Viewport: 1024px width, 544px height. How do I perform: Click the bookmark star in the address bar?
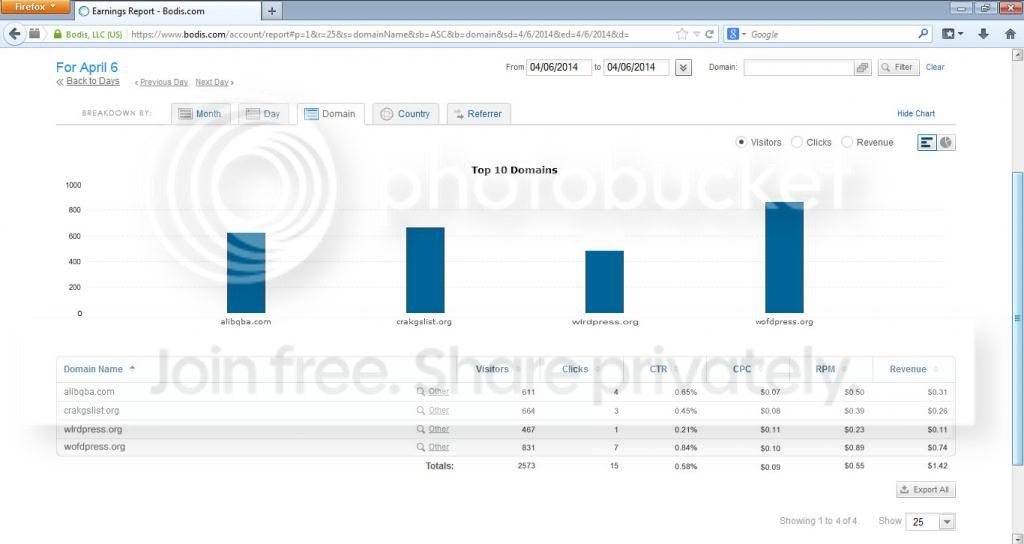(x=682, y=34)
